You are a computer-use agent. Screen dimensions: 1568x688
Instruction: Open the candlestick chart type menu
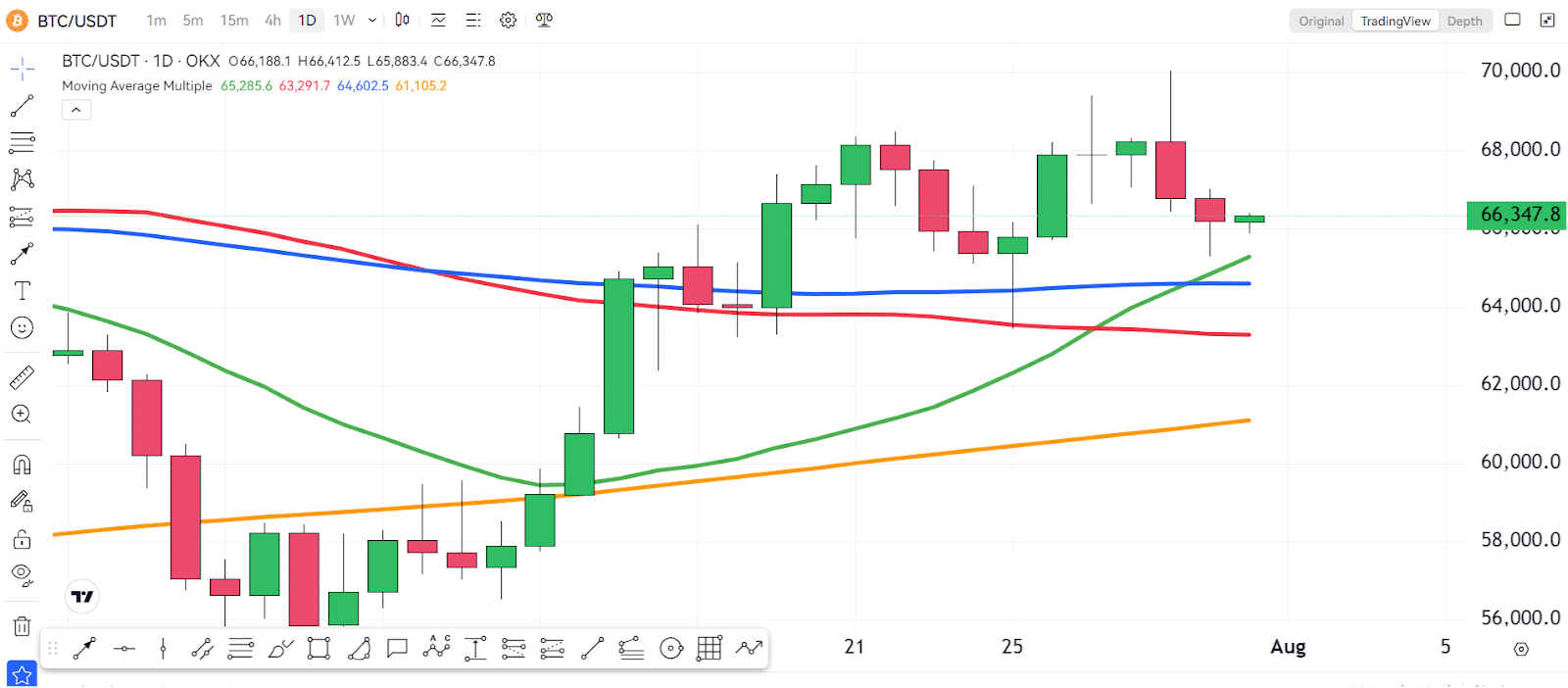(403, 20)
